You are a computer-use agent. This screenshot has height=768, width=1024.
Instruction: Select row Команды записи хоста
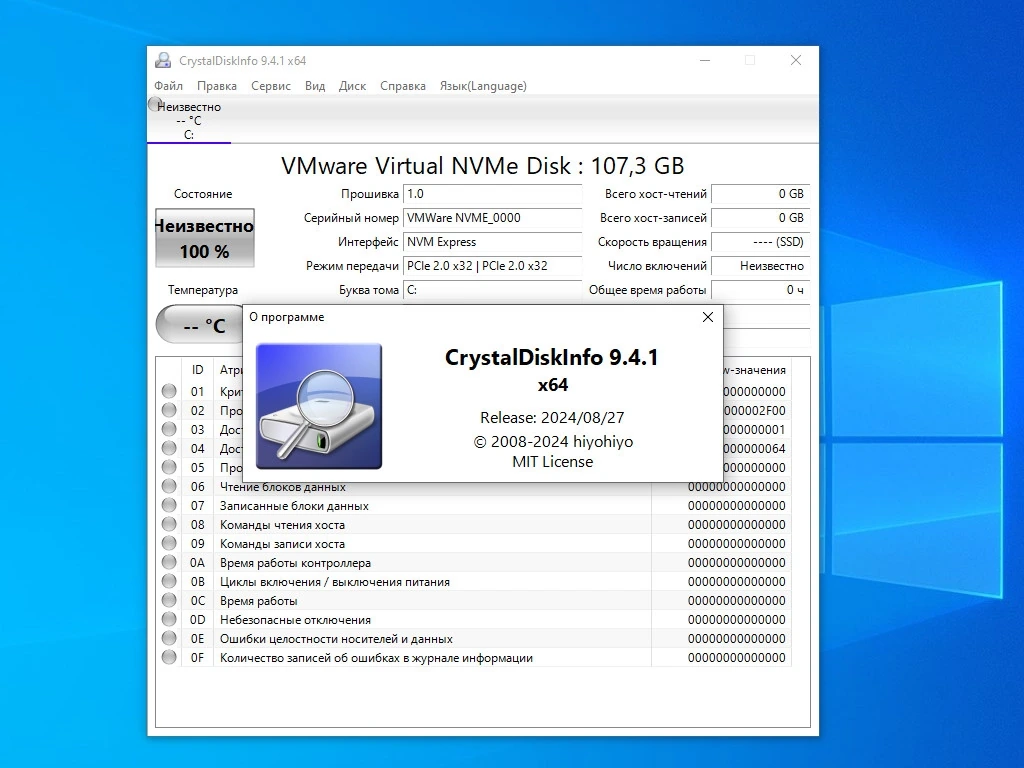coord(474,543)
